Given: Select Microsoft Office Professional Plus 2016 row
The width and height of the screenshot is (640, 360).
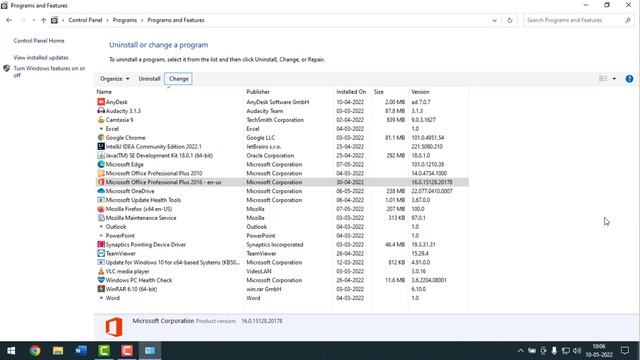Looking at the screenshot, I should [282, 182].
